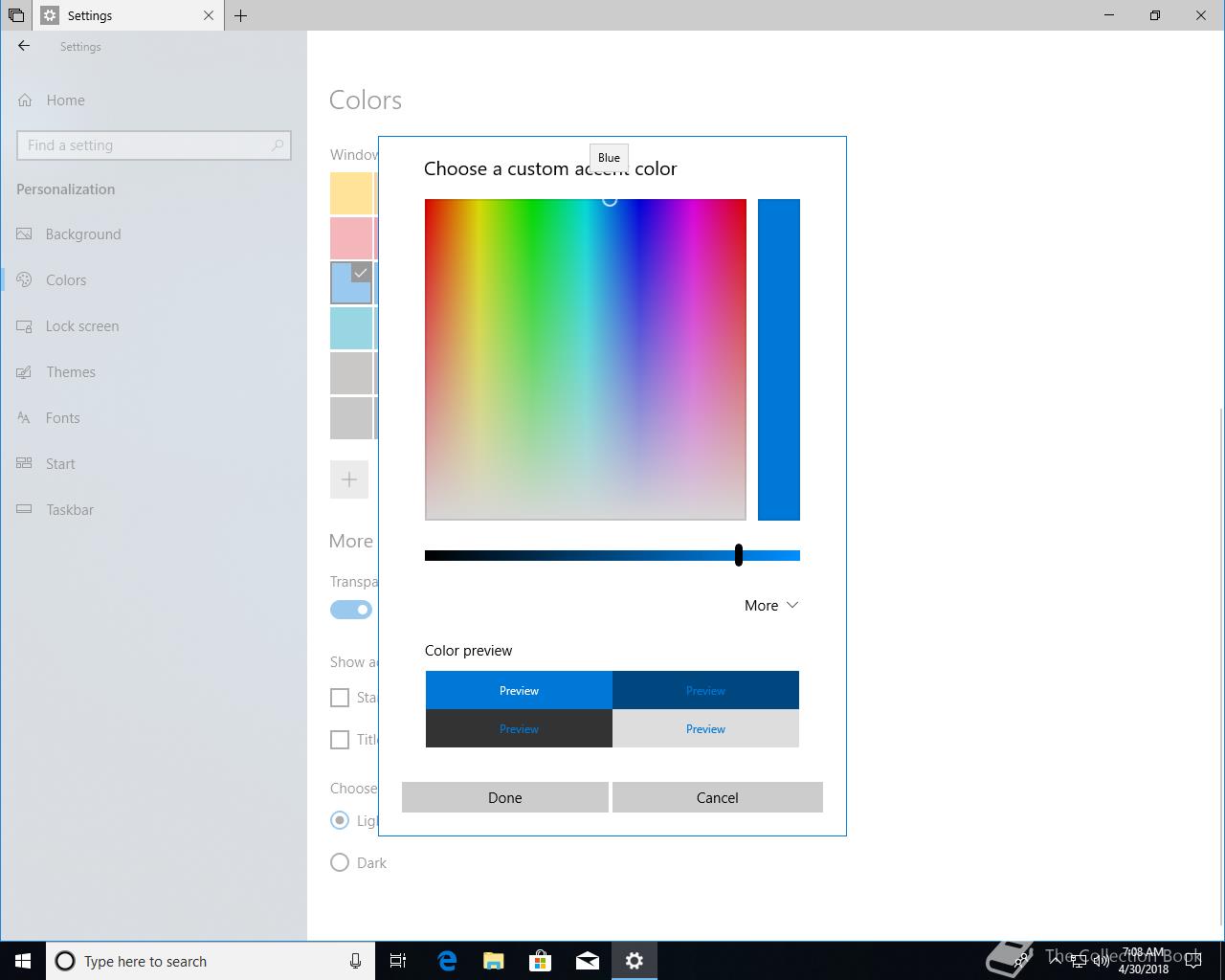Select the Dark app mode radio
Image resolution: width=1225 pixels, height=980 pixels.
[x=340, y=862]
